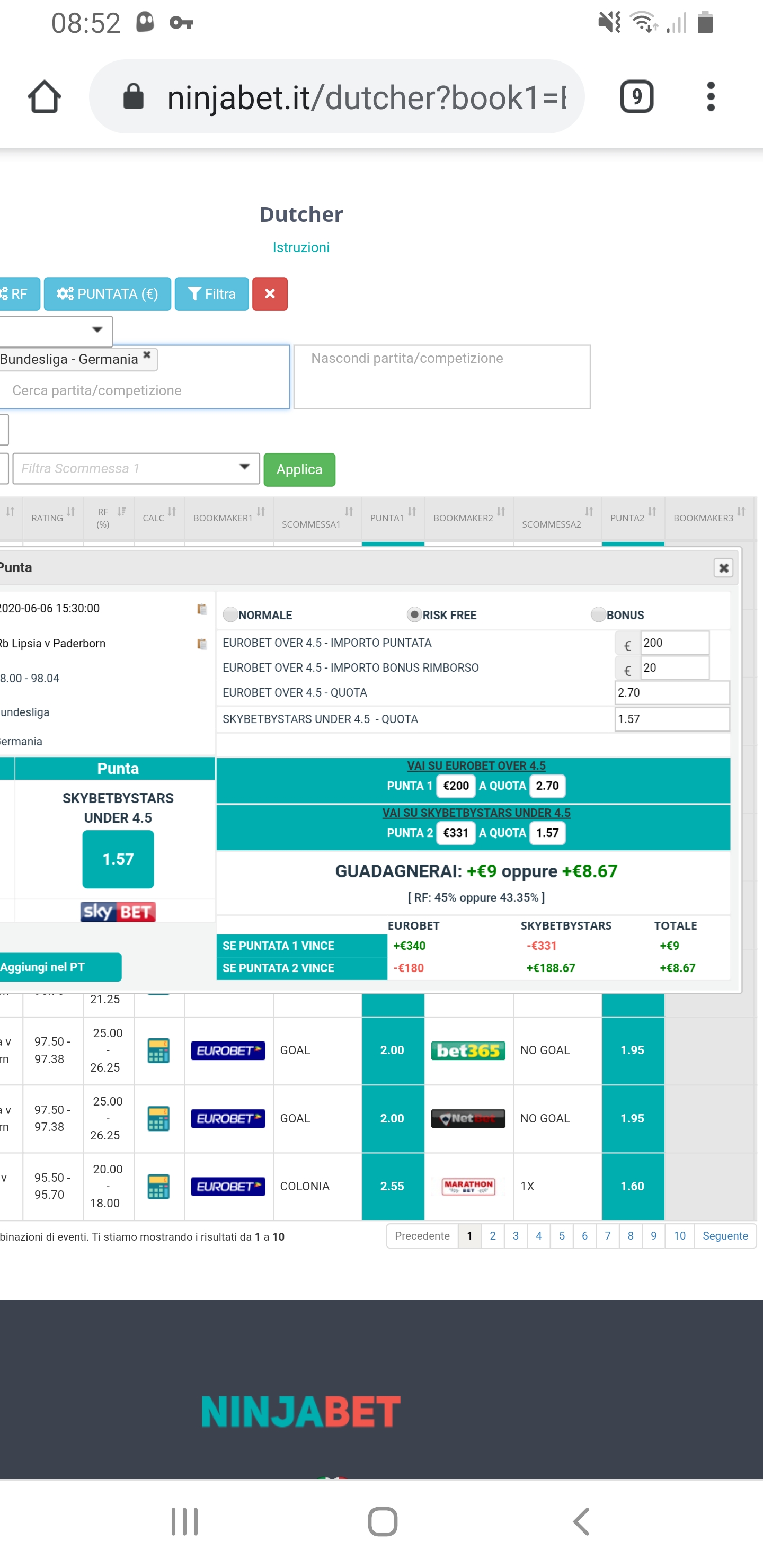Click the Seguente pagination button
This screenshot has height=1568, width=763.
pos(725,1236)
